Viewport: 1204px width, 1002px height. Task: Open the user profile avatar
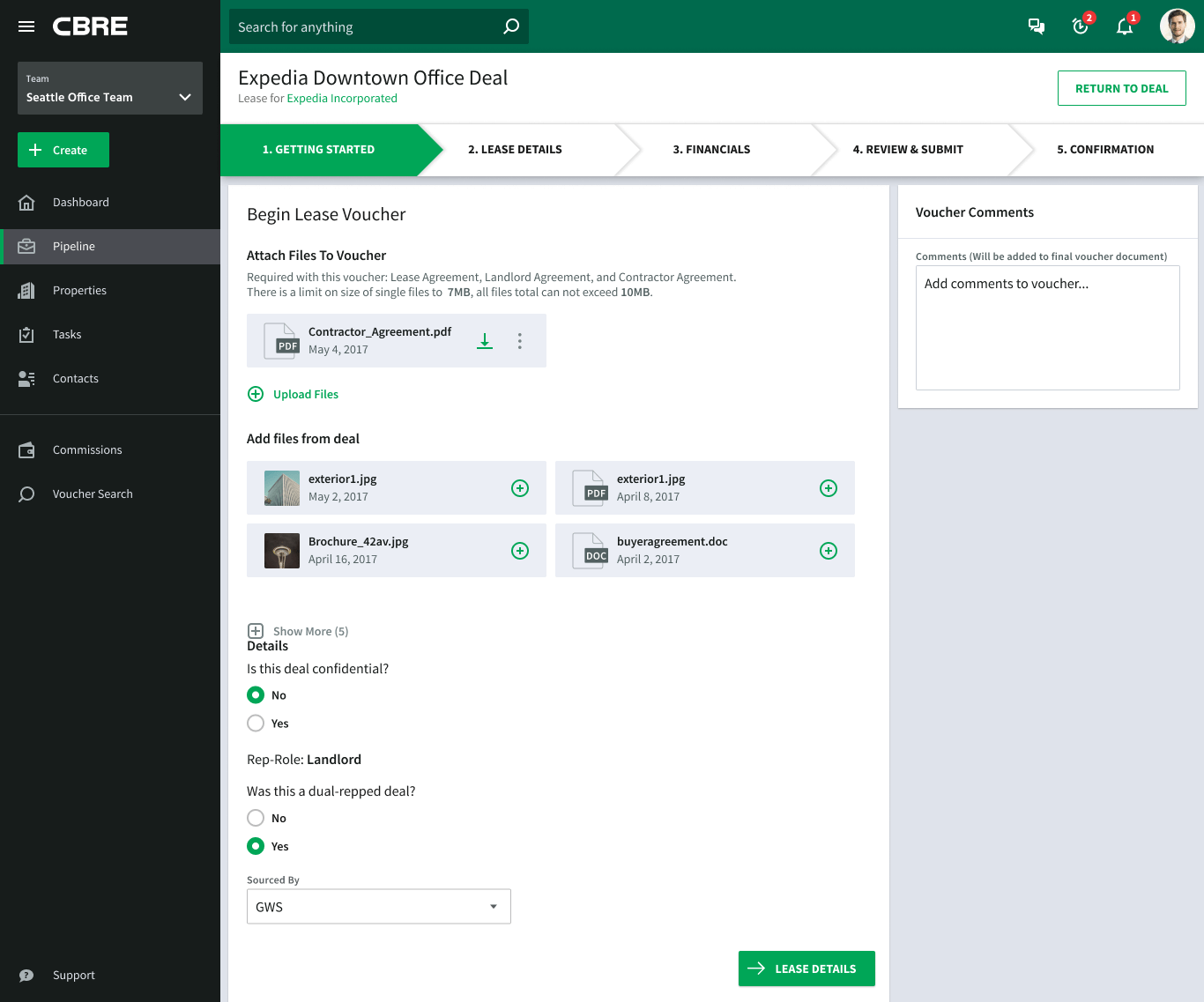coord(1177,26)
